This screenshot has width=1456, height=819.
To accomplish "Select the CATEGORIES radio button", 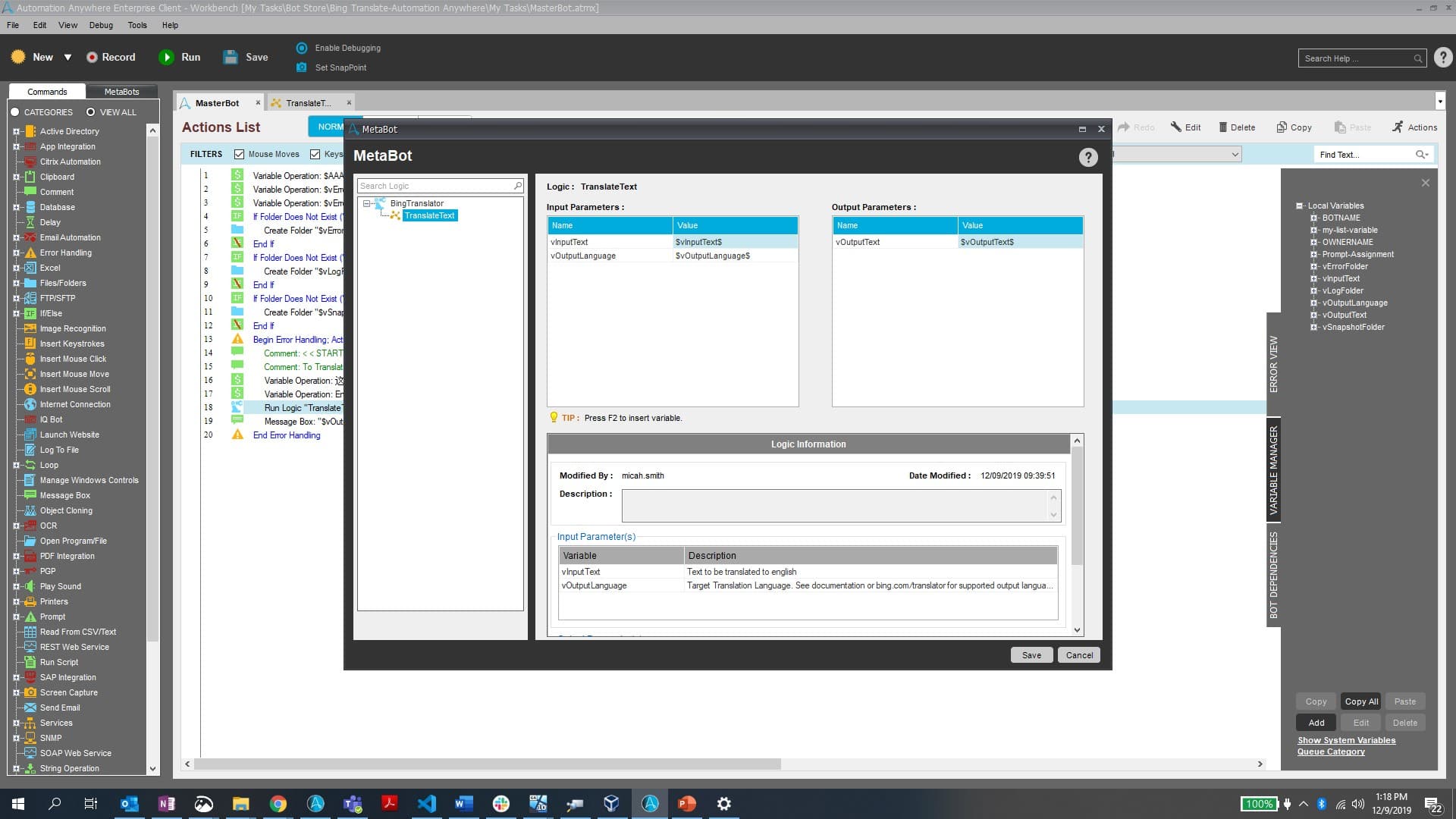I will tap(15, 112).
